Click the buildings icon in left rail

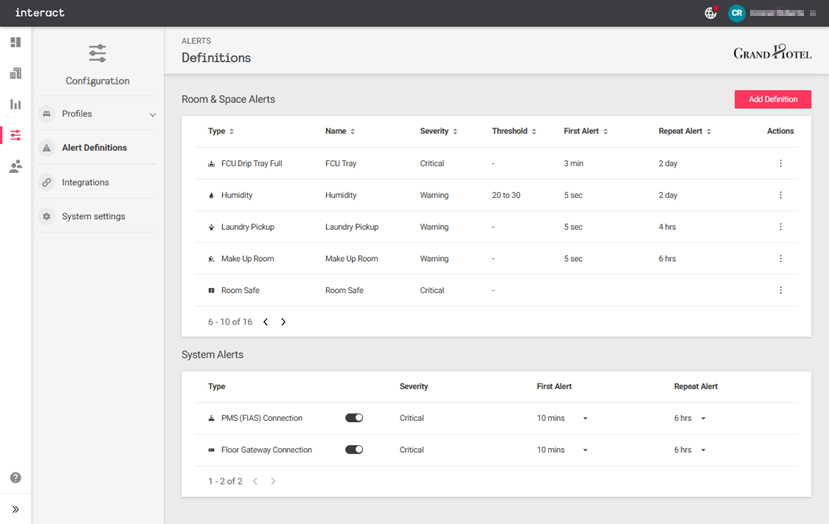(x=15, y=73)
